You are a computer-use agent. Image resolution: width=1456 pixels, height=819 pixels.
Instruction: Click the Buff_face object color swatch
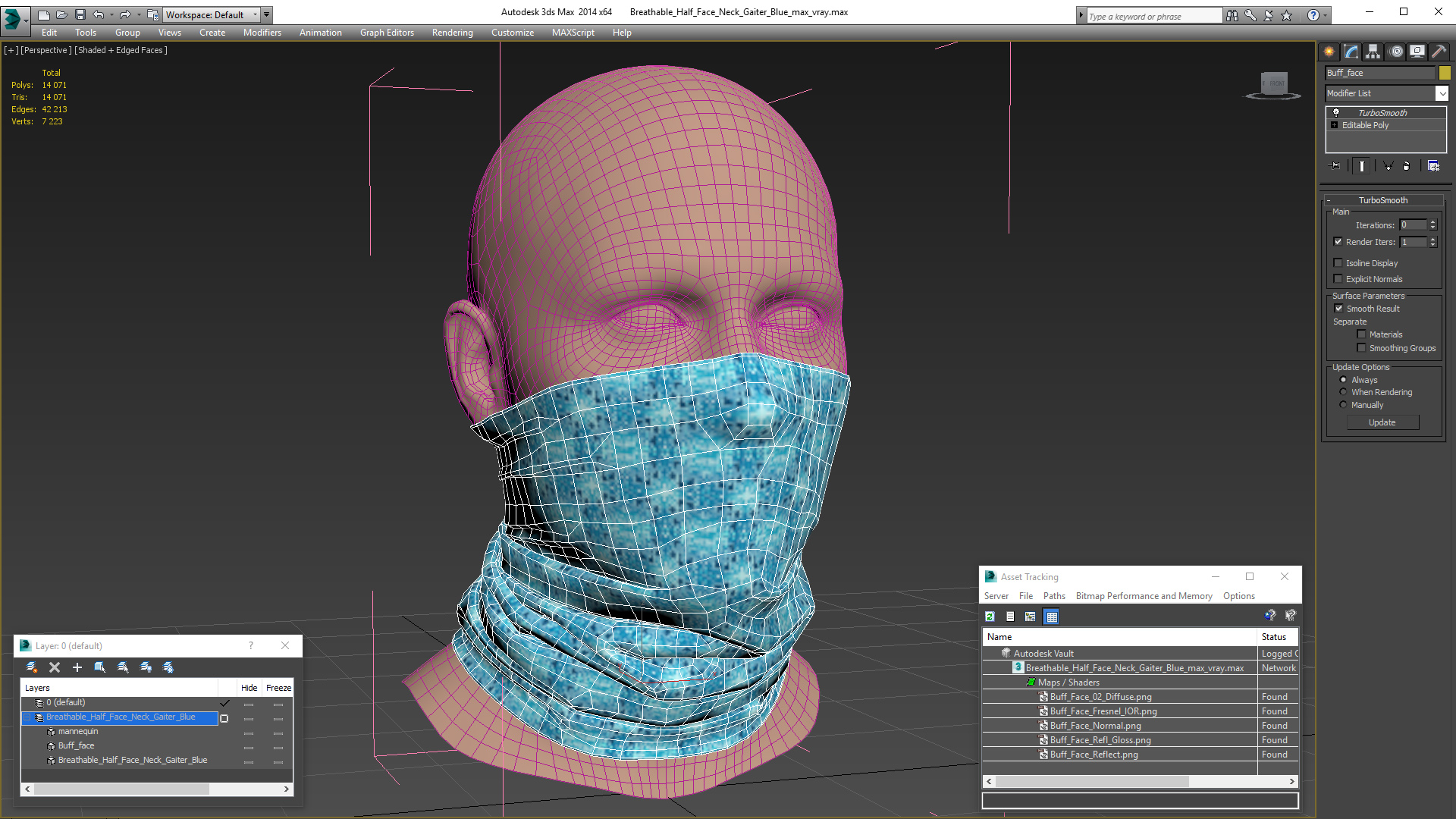[1445, 73]
